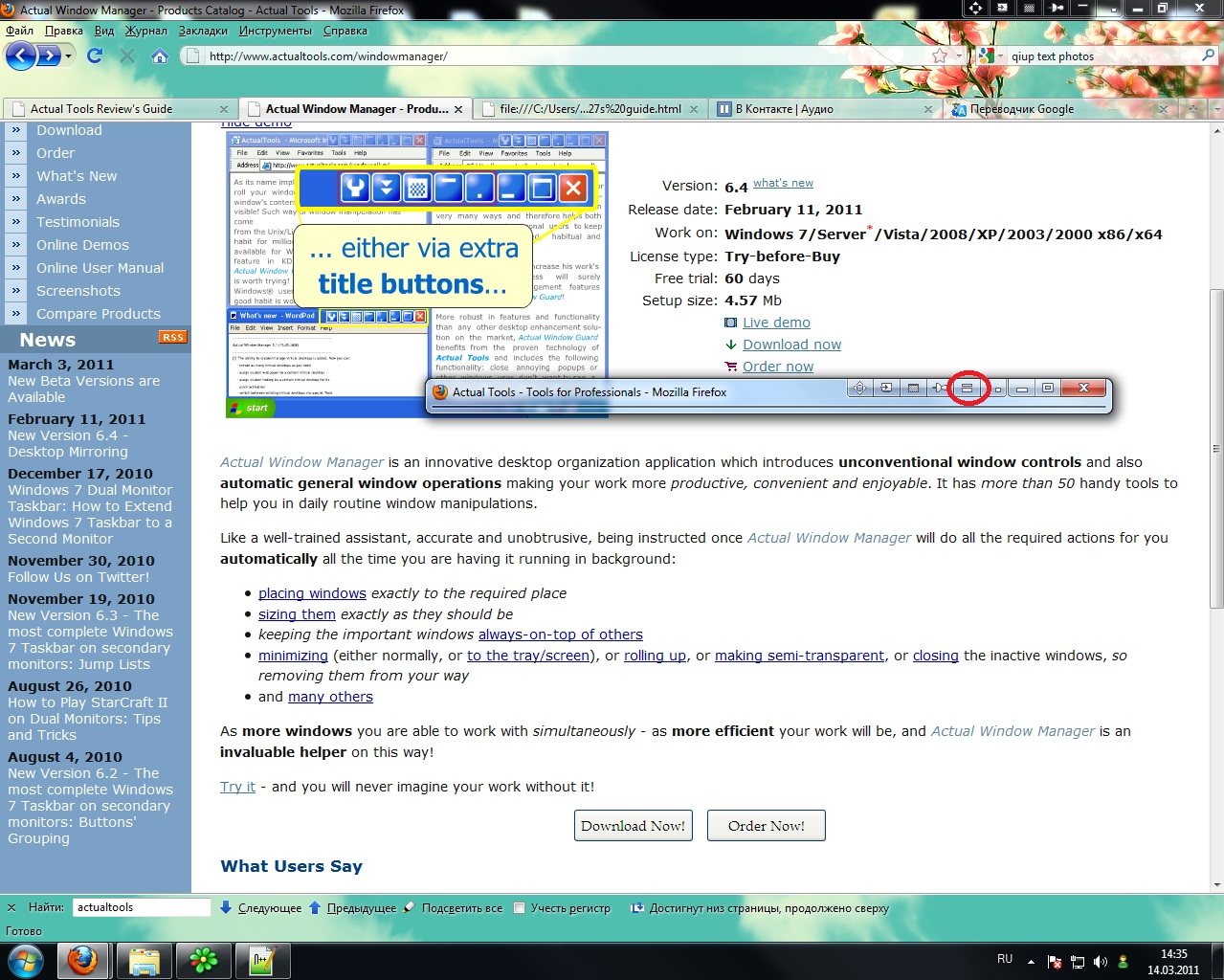Viewport: 1224px width, 980px height.
Task: Click the page's vertical scrollbar thumb
Action: 1216,448
